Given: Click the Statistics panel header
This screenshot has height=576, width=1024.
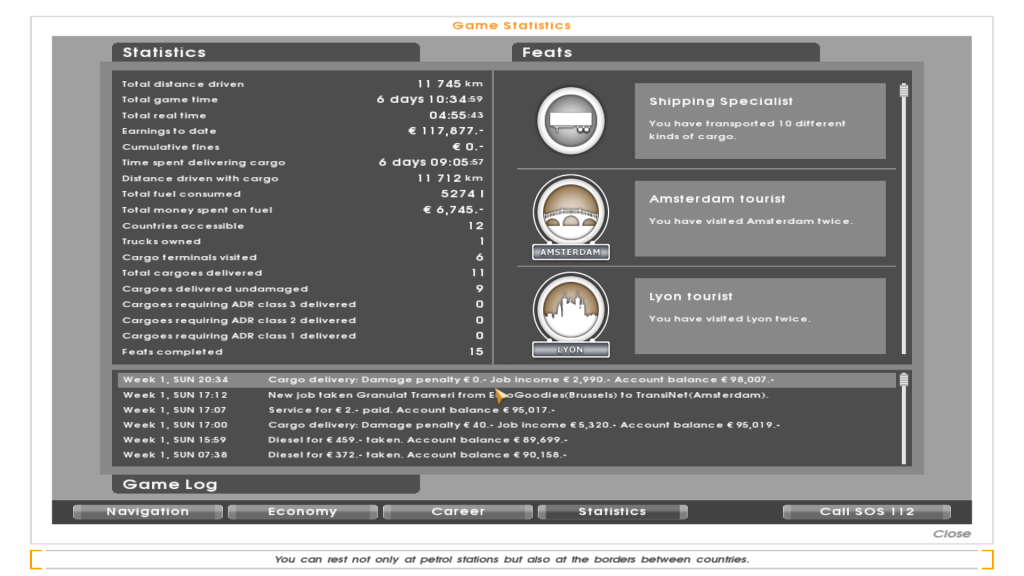Looking at the screenshot, I should (266, 52).
